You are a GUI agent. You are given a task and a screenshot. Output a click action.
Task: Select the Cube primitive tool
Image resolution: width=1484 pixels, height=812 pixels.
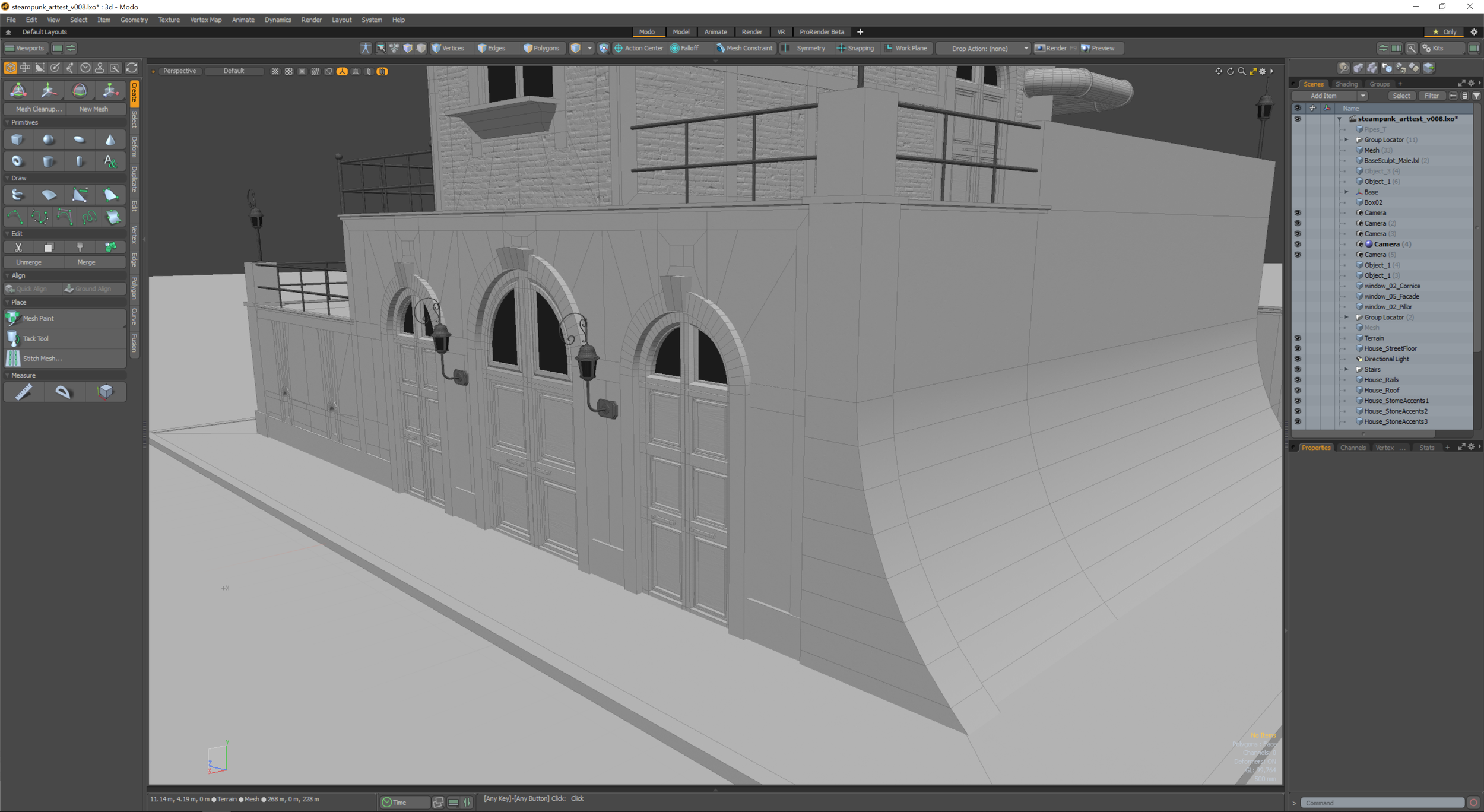[x=17, y=139]
